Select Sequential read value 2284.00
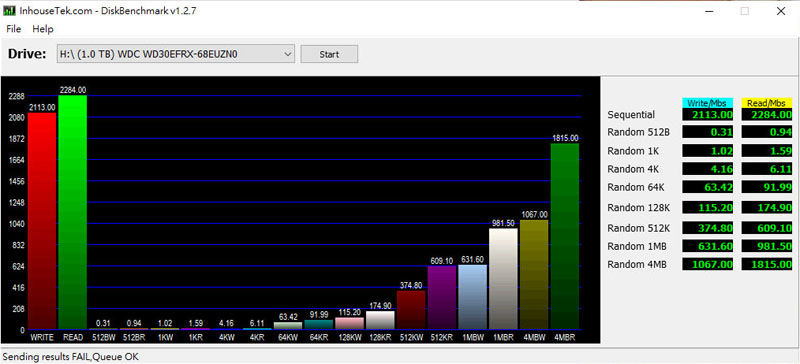 click(x=766, y=114)
